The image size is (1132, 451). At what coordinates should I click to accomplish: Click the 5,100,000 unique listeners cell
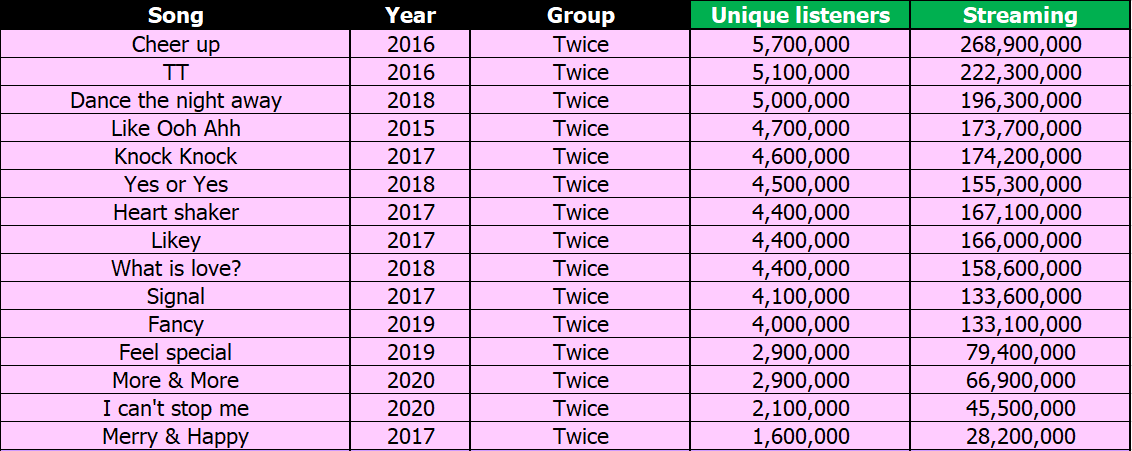800,72
